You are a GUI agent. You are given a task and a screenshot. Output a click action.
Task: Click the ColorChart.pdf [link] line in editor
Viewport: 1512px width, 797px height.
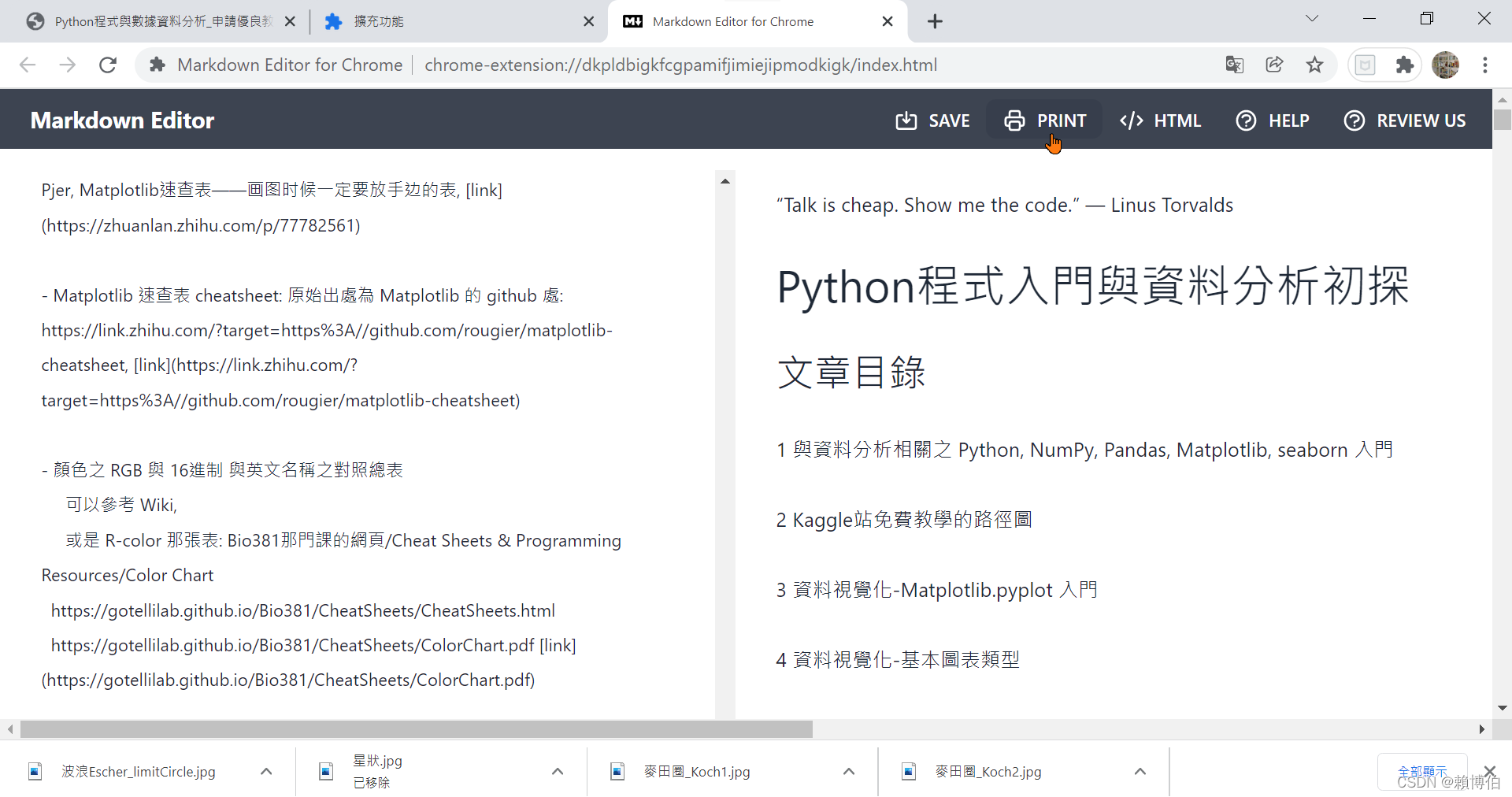coord(313,645)
